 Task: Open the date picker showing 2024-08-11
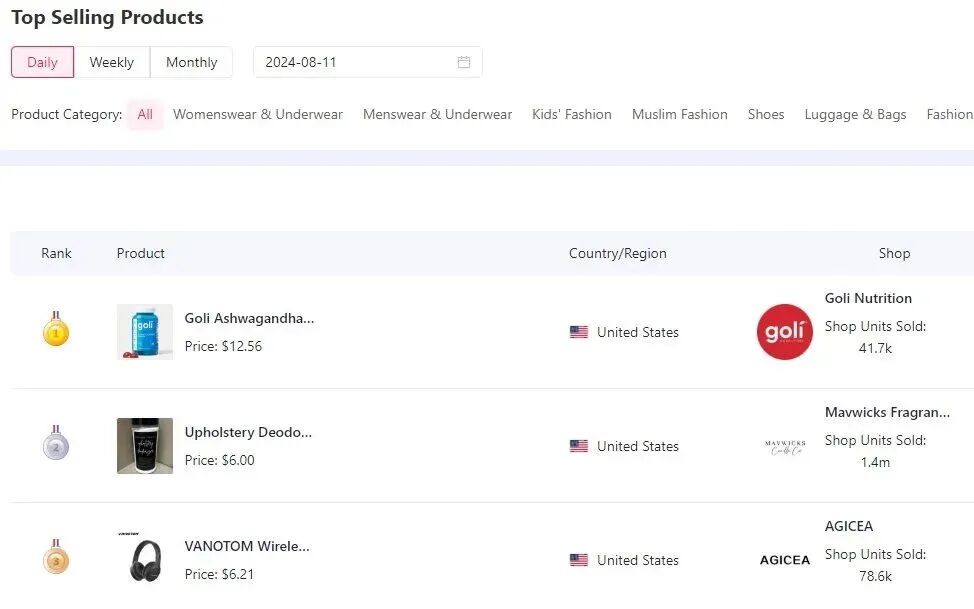pyautogui.click(x=355, y=62)
